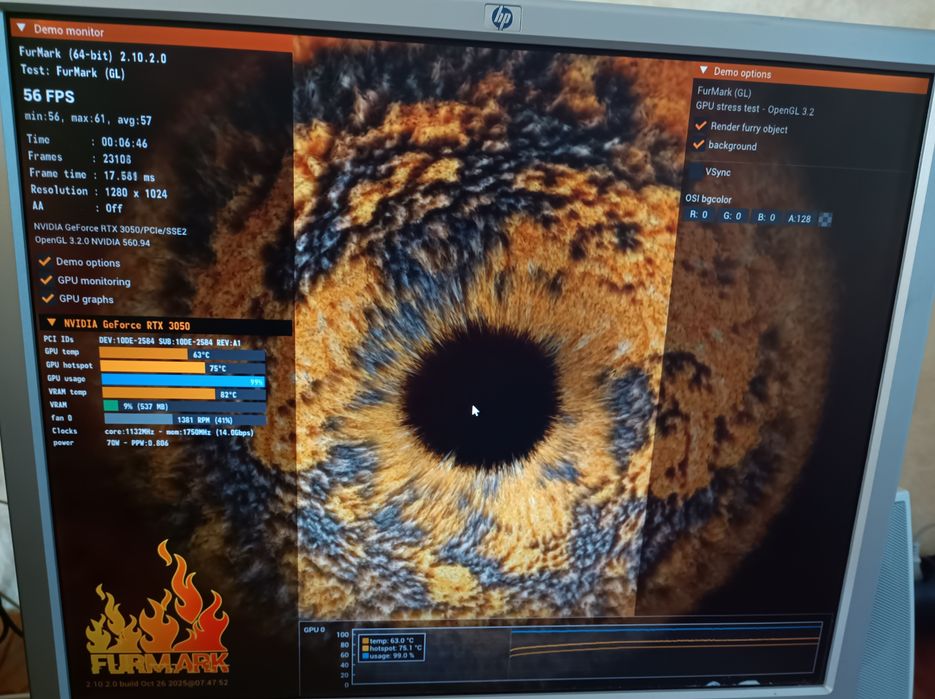Click NVIDIA GeForce RTX 3050/PCIe/SSE2 text
This screenshot has width=935, height=699.
click(110, 228)
